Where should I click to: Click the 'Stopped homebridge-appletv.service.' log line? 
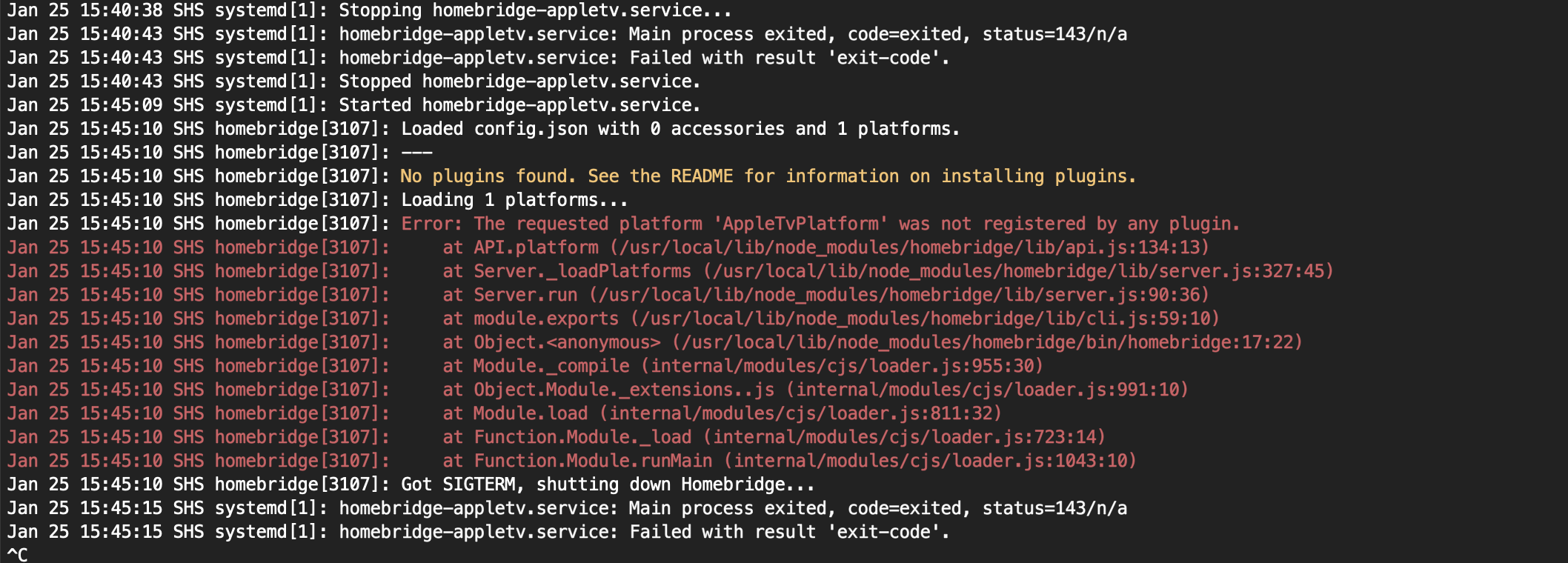pos(519,81)
